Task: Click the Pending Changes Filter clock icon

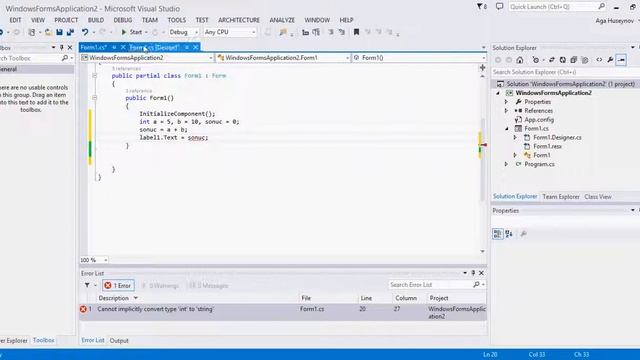Action: [535, 60]
